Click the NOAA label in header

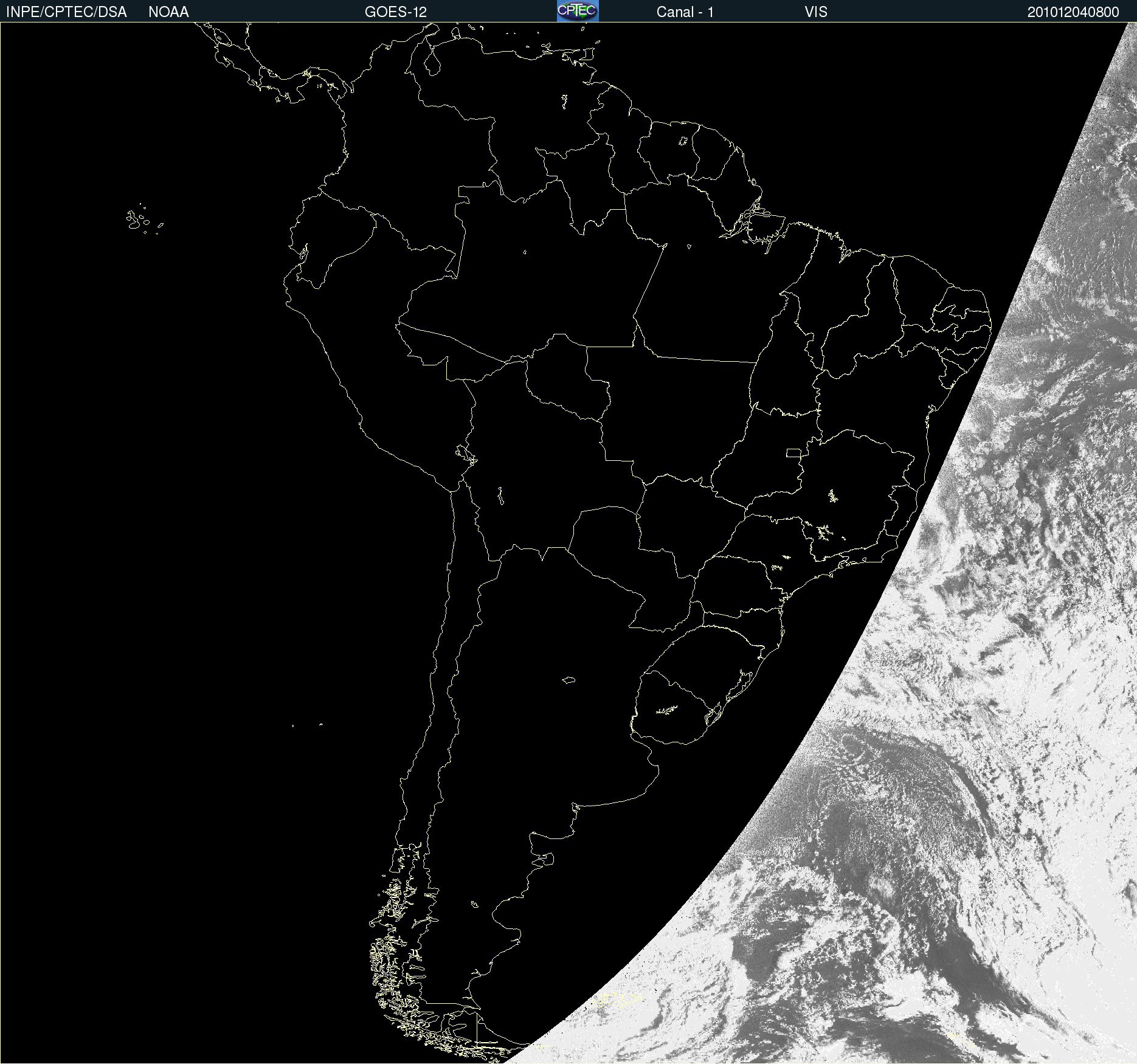pyautogui.click(x=168, y=12)
